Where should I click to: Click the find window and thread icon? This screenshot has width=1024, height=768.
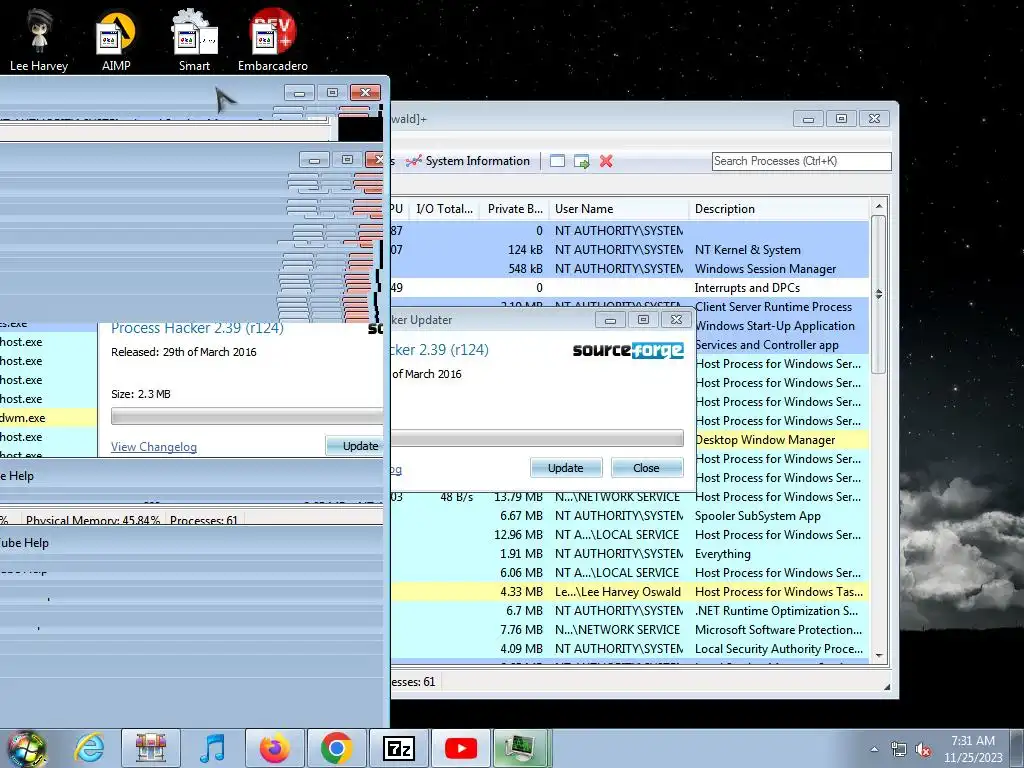581,161
